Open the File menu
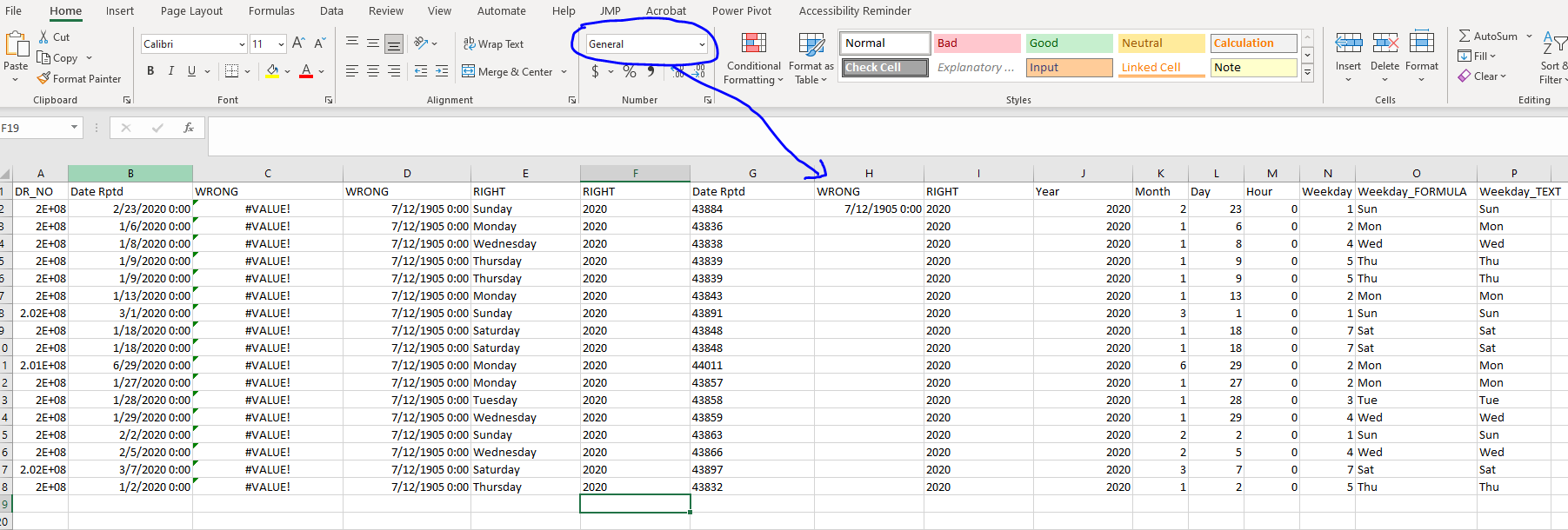Screen dimensions: 1568x530 tap(13, 11)
